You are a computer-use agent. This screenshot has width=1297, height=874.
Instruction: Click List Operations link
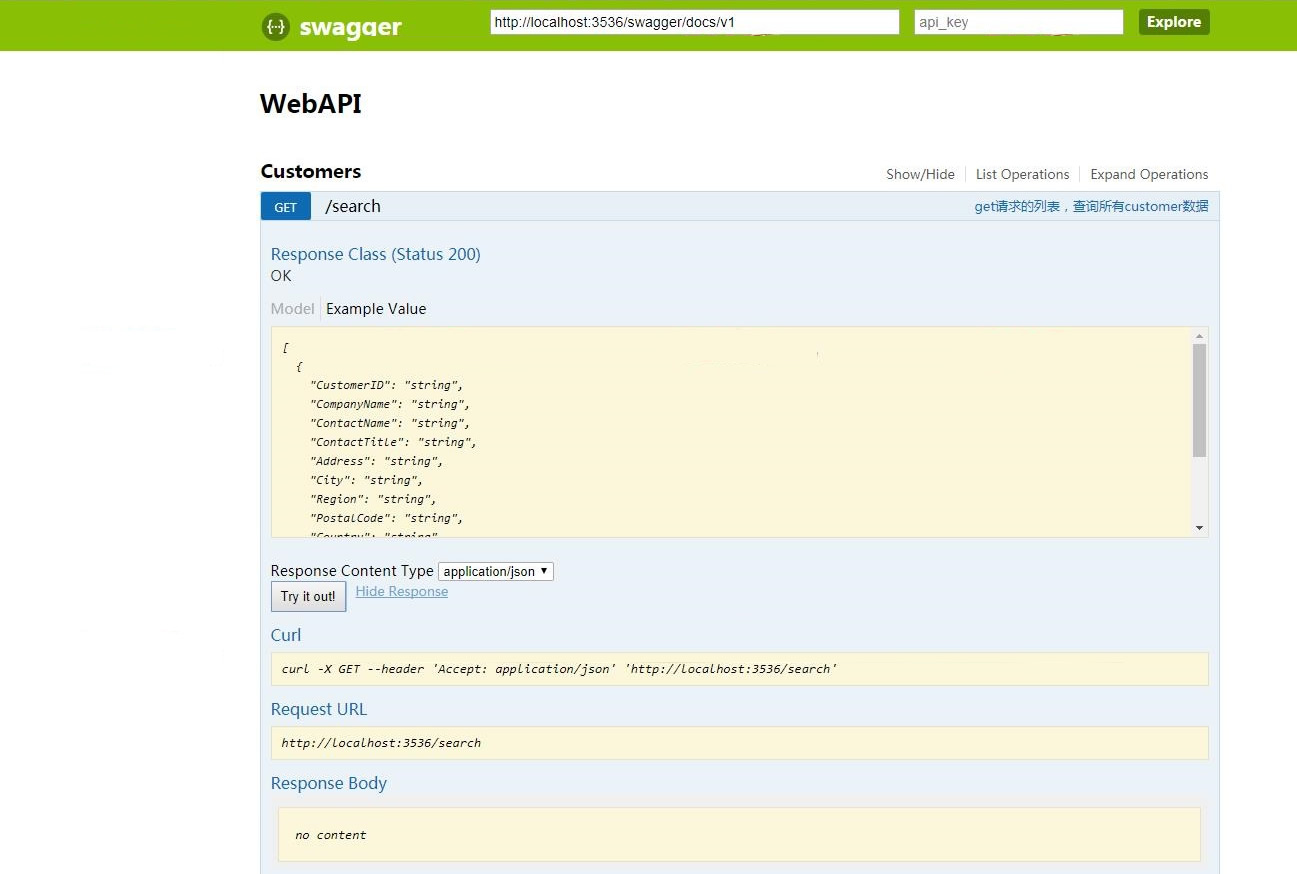1022,174
